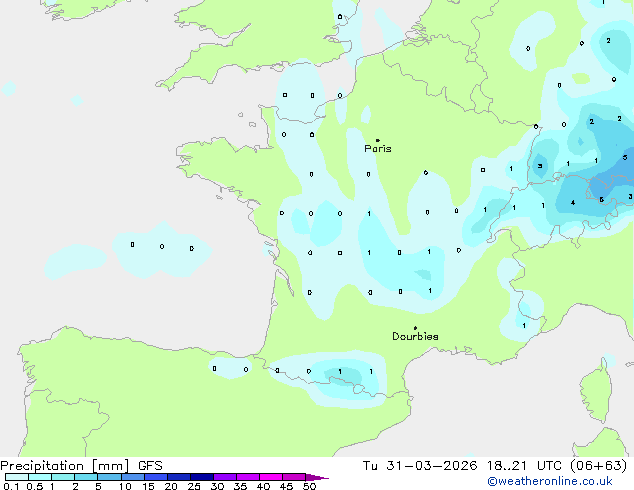Select the Paris city marker dot

(378, 140)
